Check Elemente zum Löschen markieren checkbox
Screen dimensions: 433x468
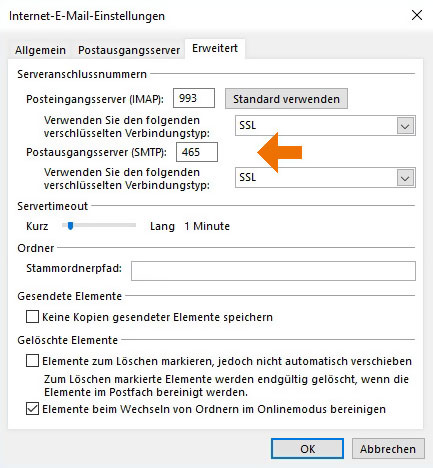point(32,361)
